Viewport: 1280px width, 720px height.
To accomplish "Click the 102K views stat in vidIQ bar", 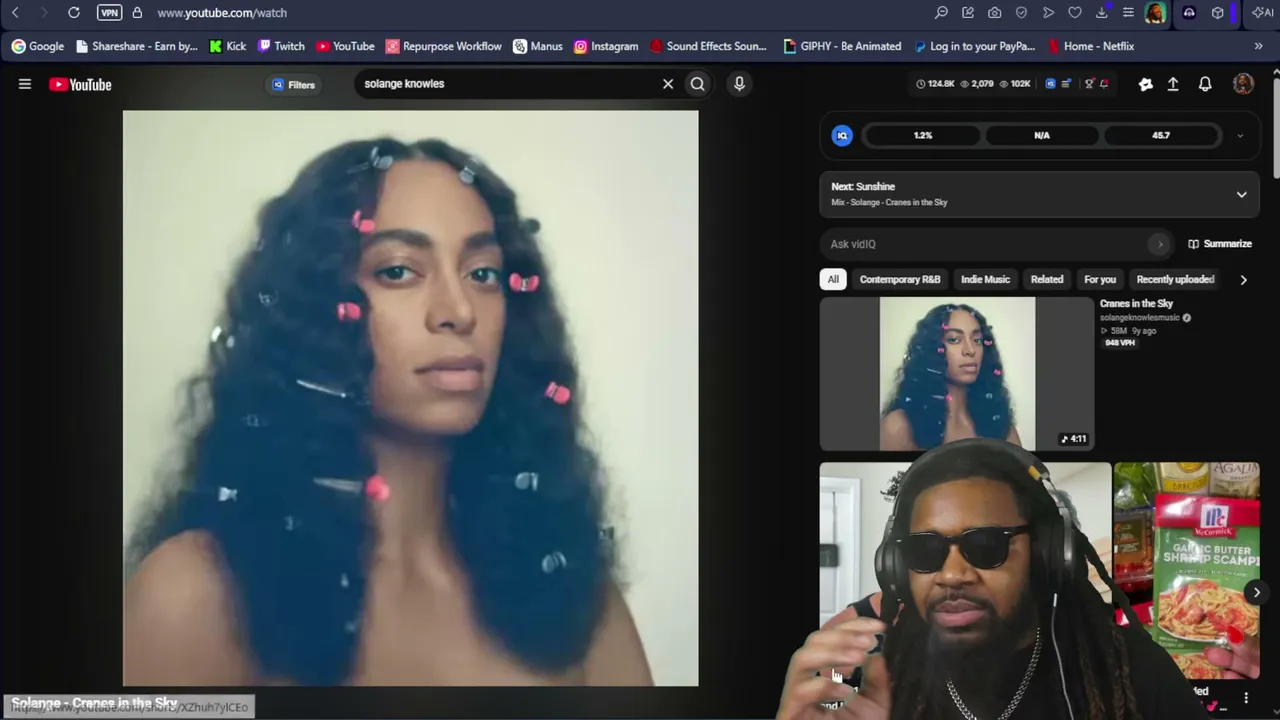I will click(x=1014, y=84).
